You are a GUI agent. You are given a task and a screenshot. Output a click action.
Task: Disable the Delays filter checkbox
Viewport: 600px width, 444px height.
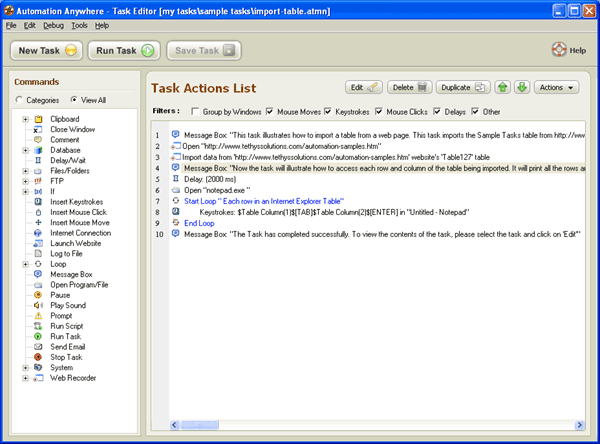pyautogui.click(x=437, y=111)
